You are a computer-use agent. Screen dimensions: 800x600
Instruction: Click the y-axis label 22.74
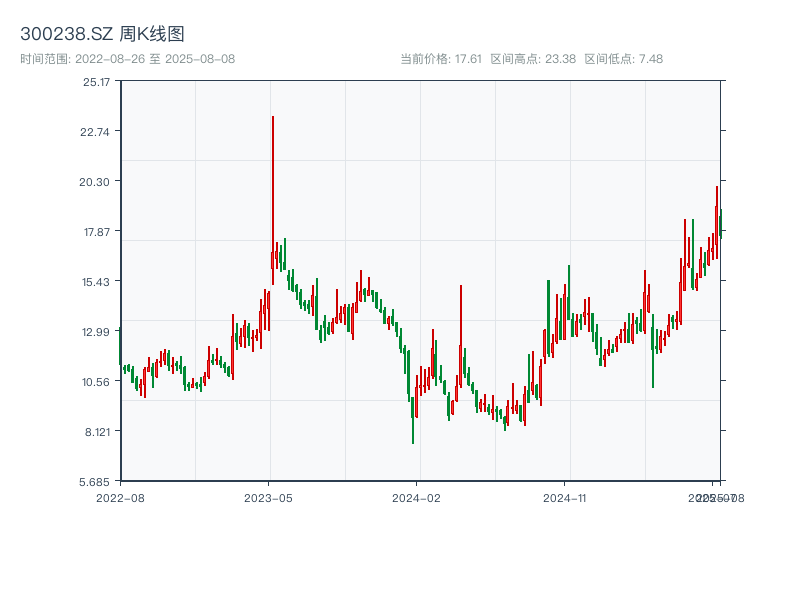pos(95,132)
